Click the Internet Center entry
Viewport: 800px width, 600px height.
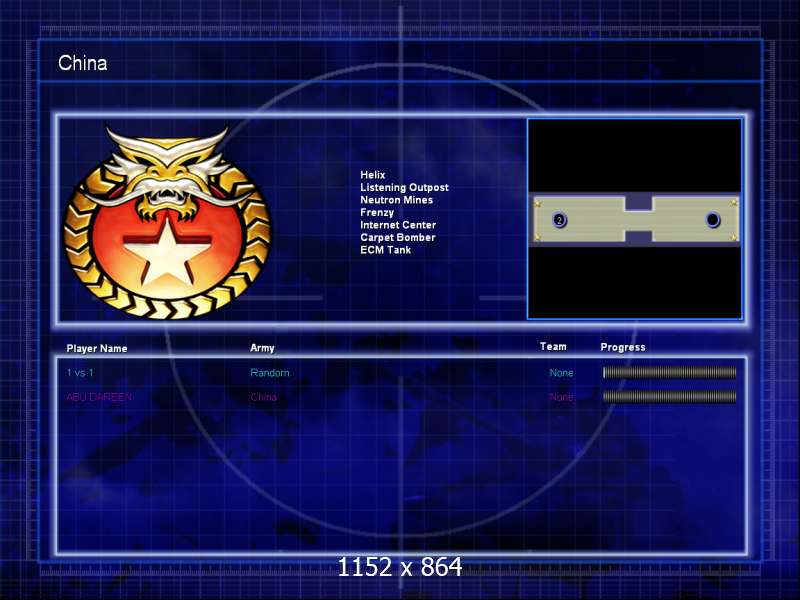(x=398, y=225)
